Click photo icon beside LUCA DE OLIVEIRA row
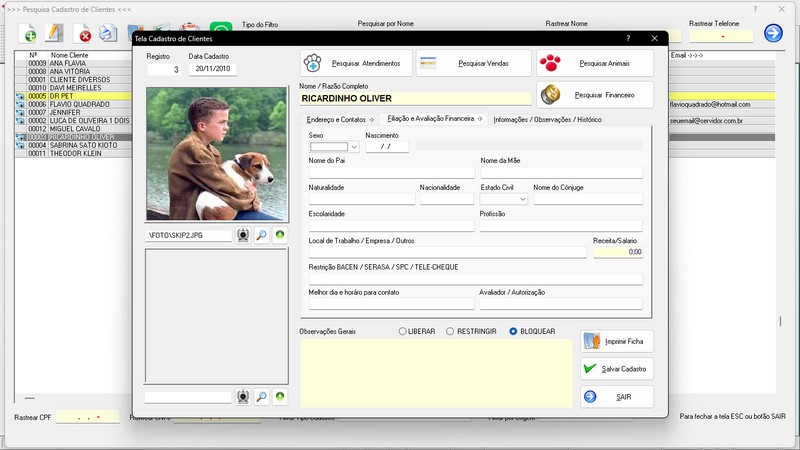Viewport: 800px width, 450px height. coord(20,120)
